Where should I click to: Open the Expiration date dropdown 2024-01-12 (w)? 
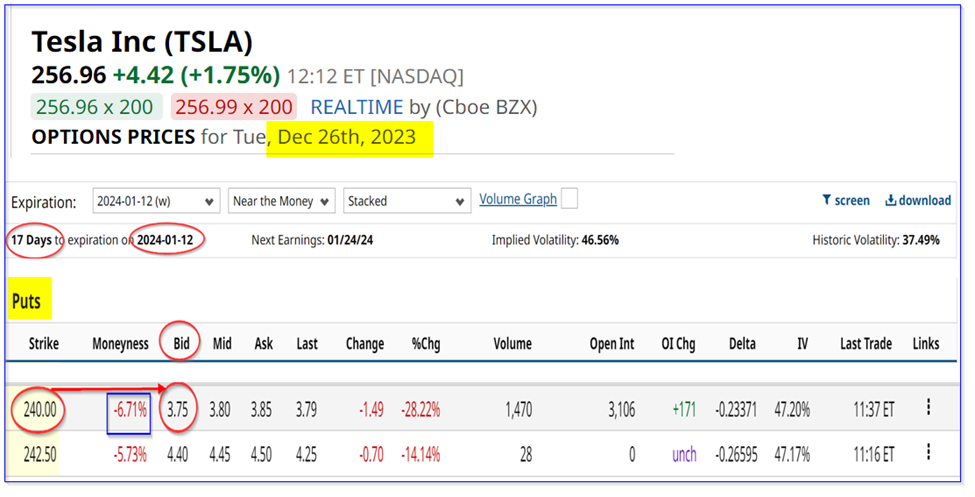[x=156, y=201]
